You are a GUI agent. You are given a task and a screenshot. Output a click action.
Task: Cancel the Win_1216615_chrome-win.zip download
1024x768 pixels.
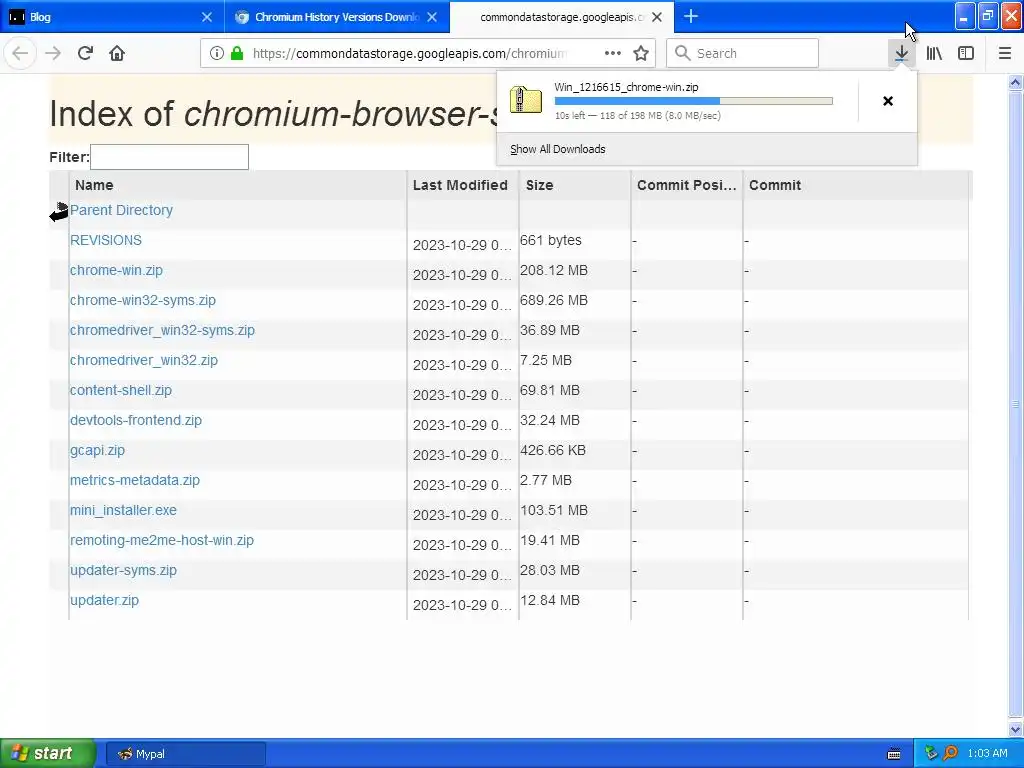pos(888,101)
